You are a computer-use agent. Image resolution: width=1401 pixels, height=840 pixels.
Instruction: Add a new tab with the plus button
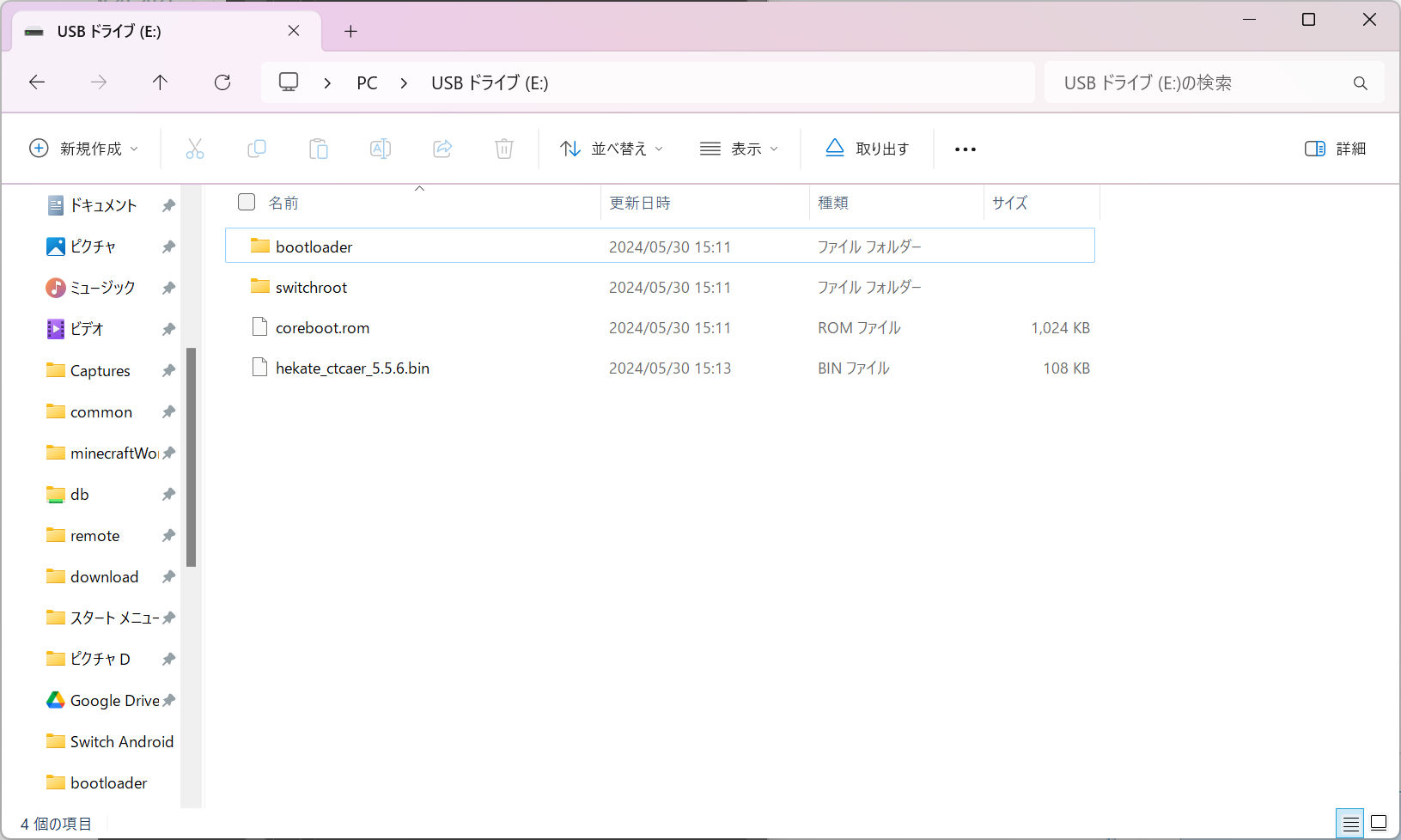(x=350, y=31)
